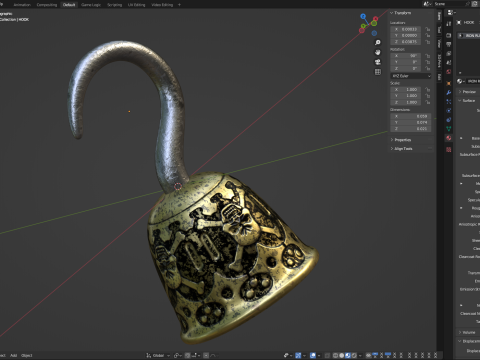Expand the Preview panel in material properties

click(468, 92)
